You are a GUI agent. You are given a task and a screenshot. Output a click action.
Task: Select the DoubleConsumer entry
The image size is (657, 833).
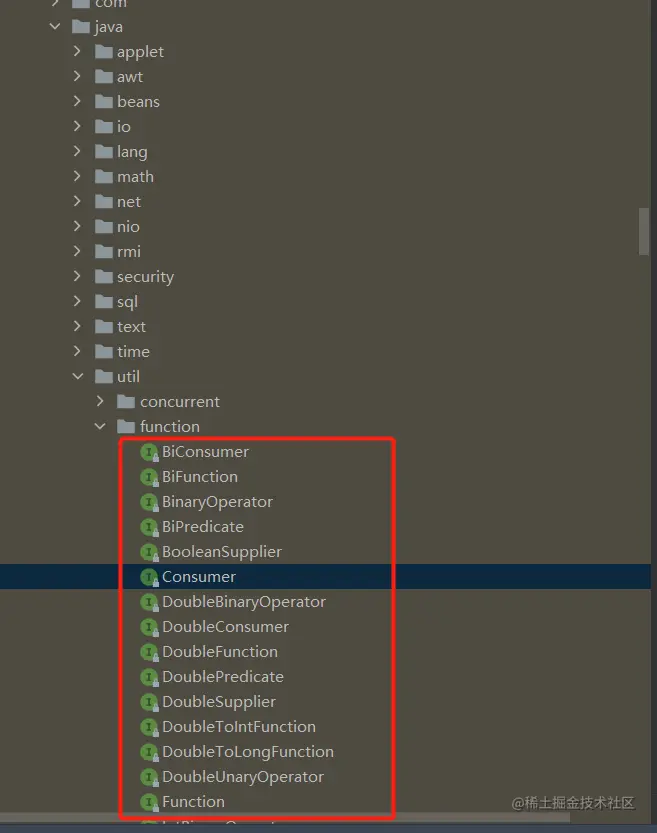225,627
